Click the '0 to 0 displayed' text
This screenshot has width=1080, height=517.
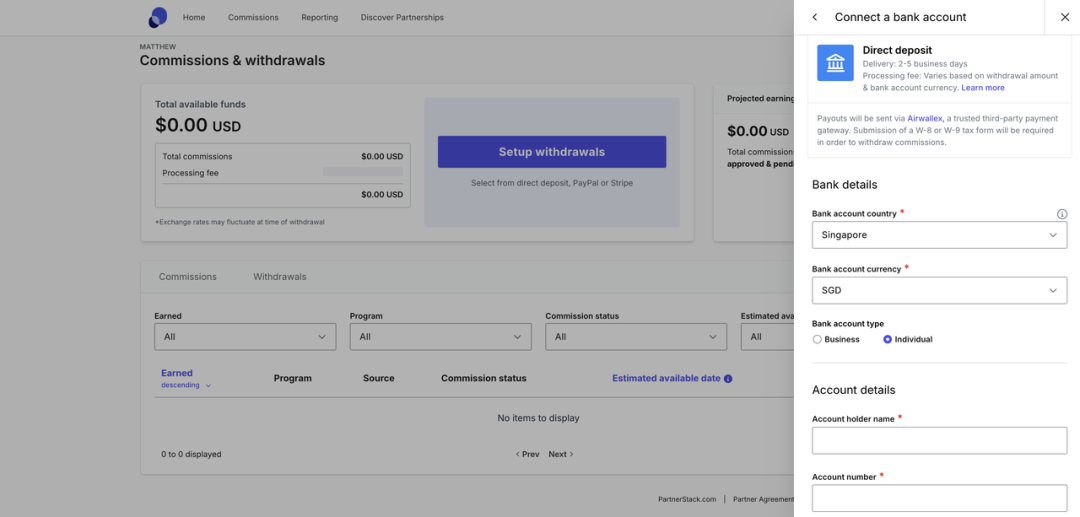tap(191, 454)
